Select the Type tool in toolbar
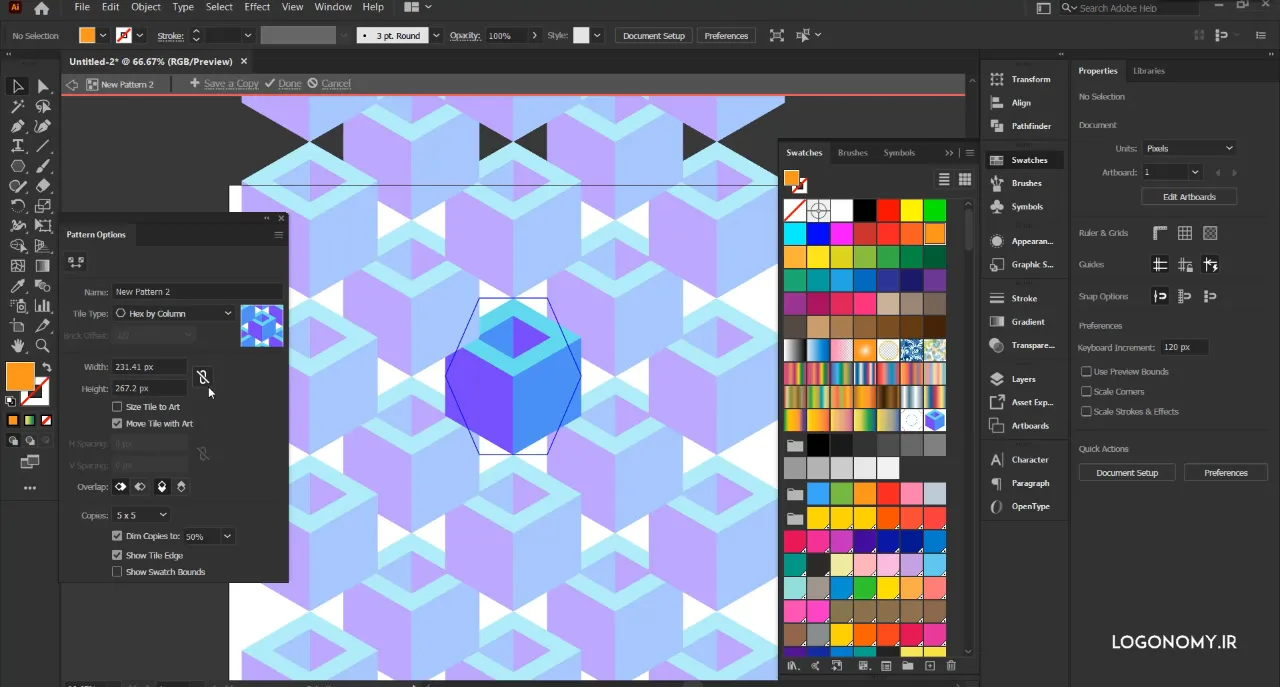 (18, 146)
